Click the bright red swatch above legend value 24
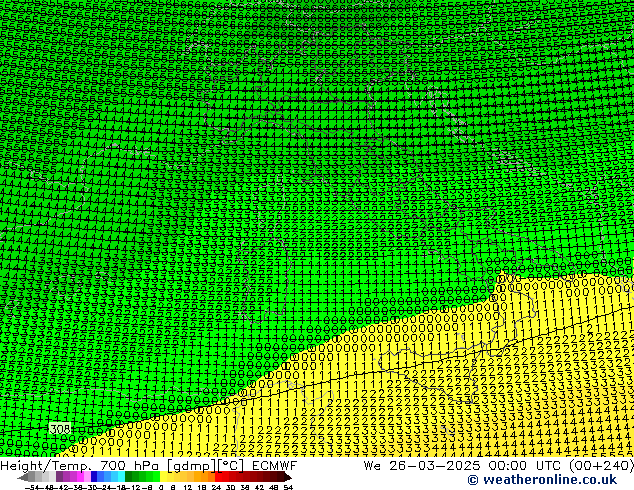The height and width of the screenshot is (490, 634). 218,477
